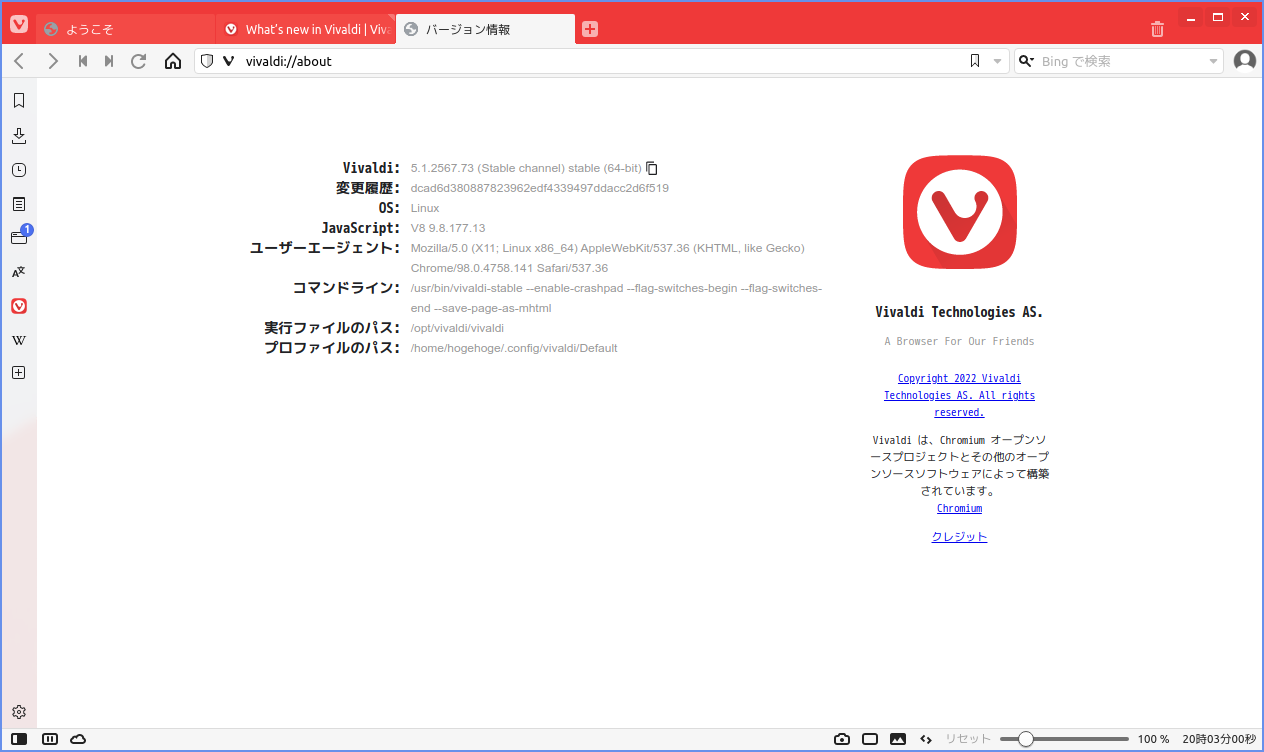Open settings gear in side panel
Screen dimensions: 1264x752
(x=19, y=712)
